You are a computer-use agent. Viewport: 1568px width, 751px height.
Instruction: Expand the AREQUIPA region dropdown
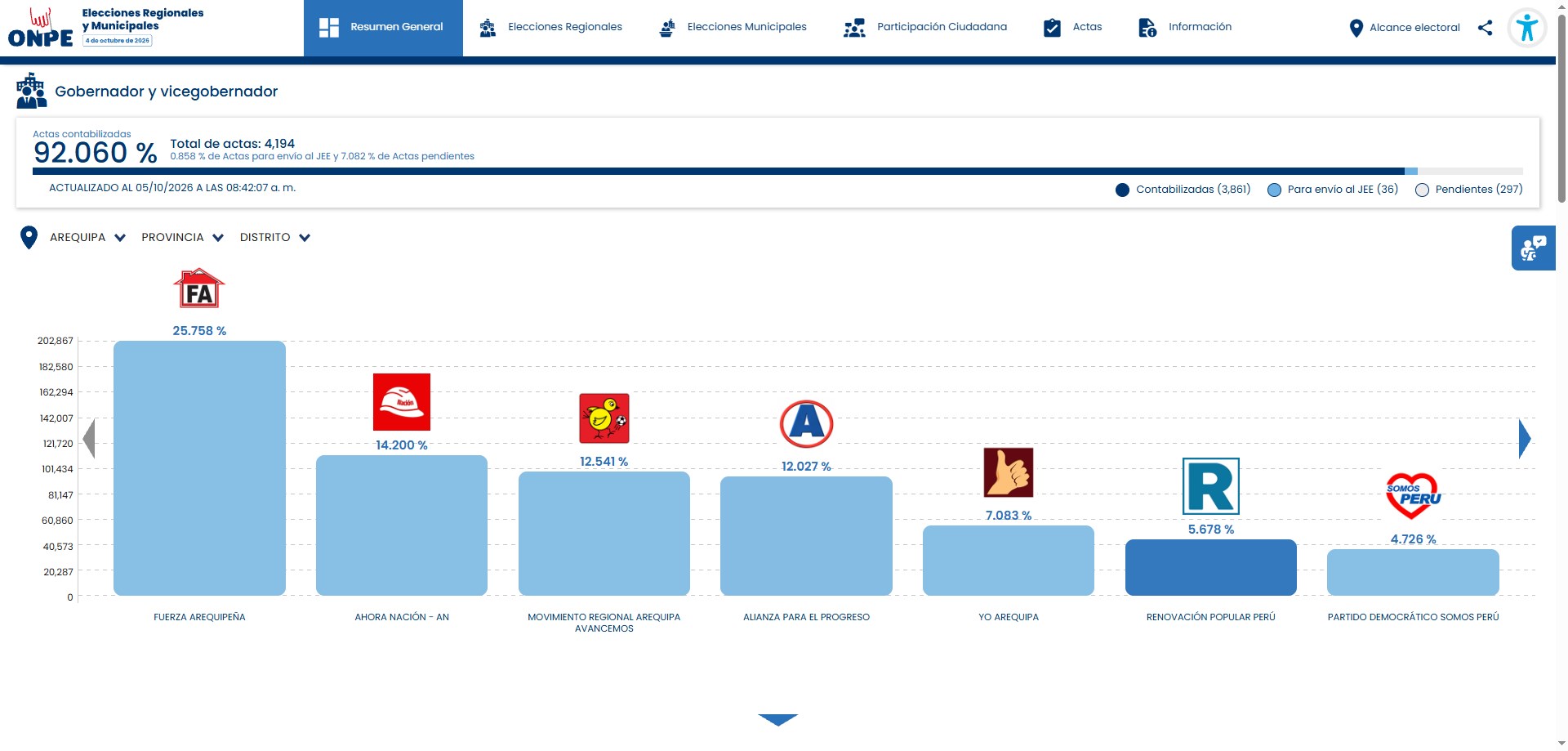87,238
